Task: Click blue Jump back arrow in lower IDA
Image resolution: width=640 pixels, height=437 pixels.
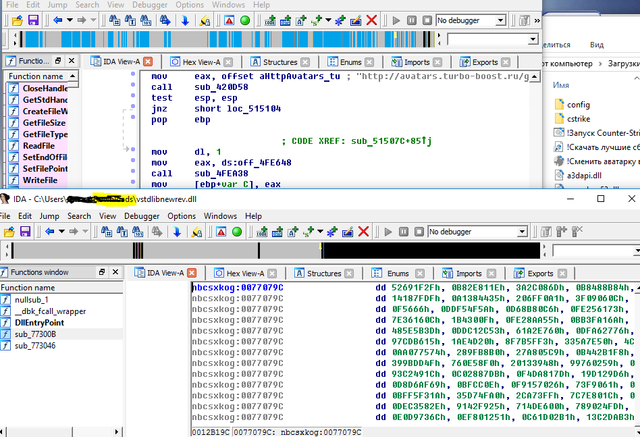Action: [50, 232]
